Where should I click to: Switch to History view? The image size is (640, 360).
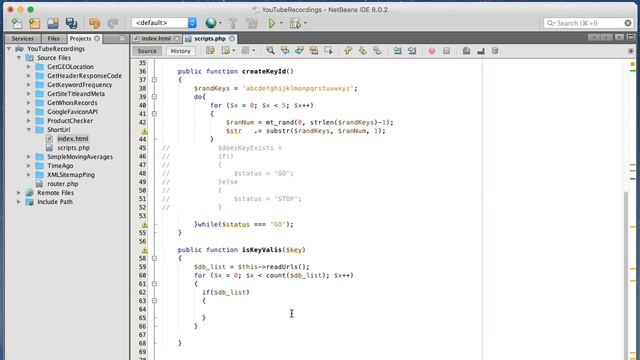(x=180, y=51)
